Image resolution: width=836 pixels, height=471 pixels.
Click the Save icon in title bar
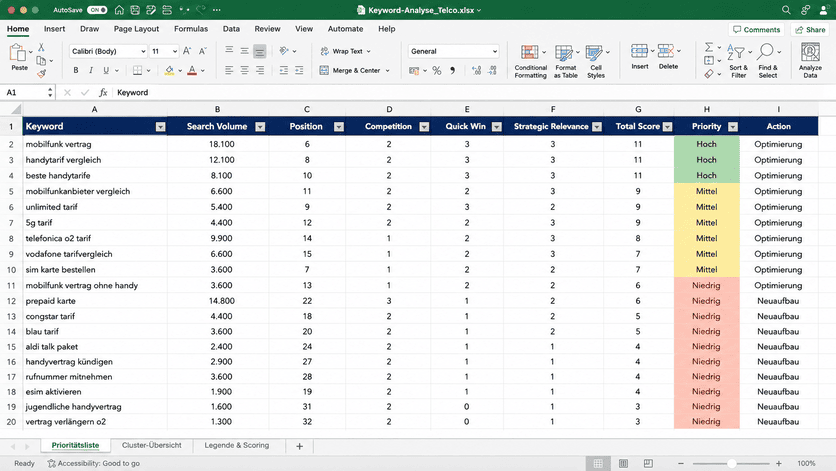[135, 10]
